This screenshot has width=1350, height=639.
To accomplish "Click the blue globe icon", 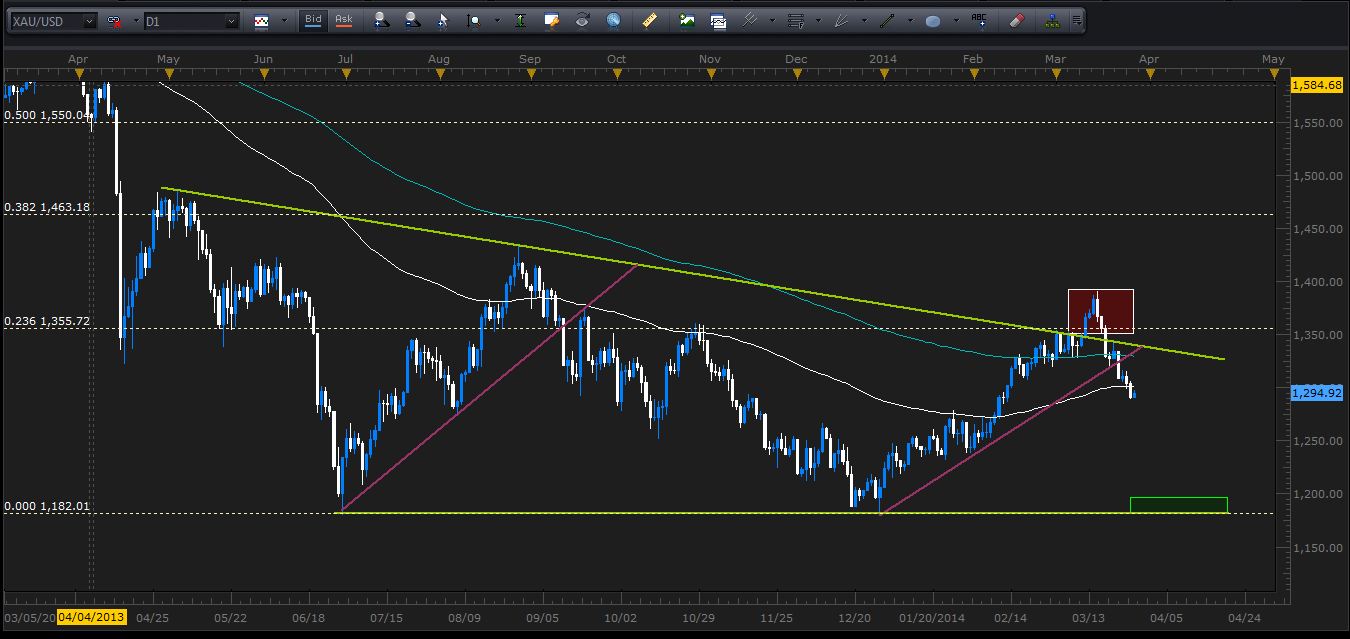I will click(613, 20).
